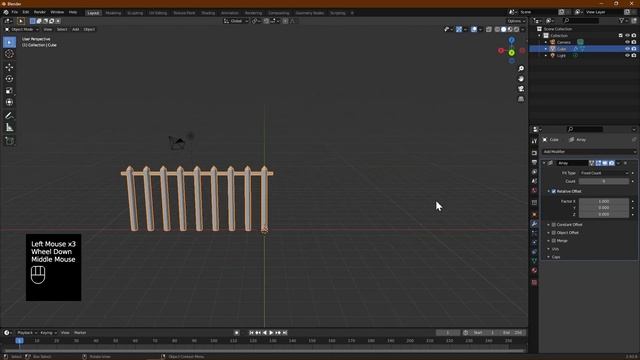Click red X axis on navigation gizmo
The height and width of the screenshot is (360, 640).
501,51
